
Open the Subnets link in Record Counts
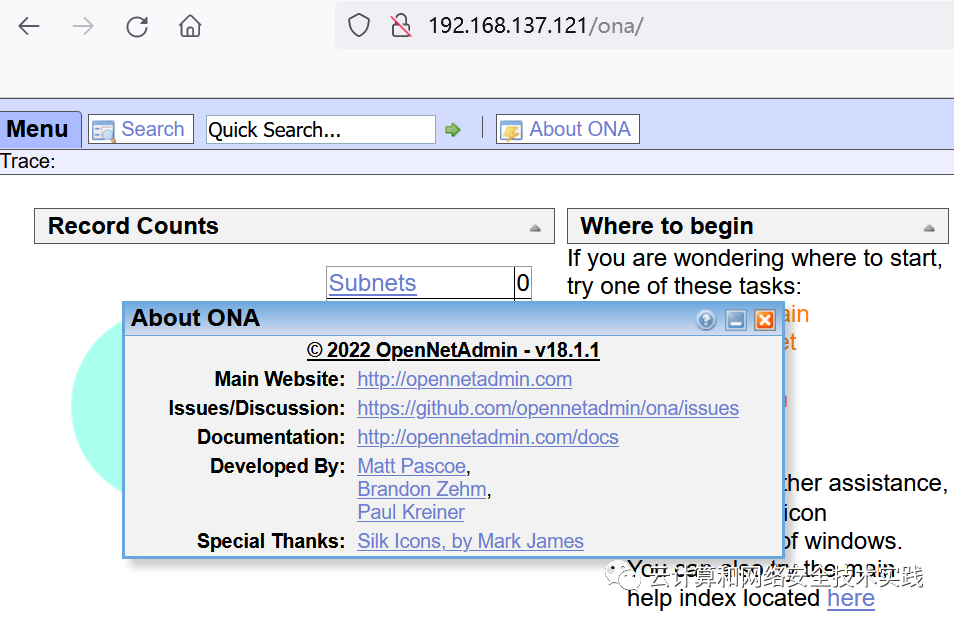tap(372, 283)
